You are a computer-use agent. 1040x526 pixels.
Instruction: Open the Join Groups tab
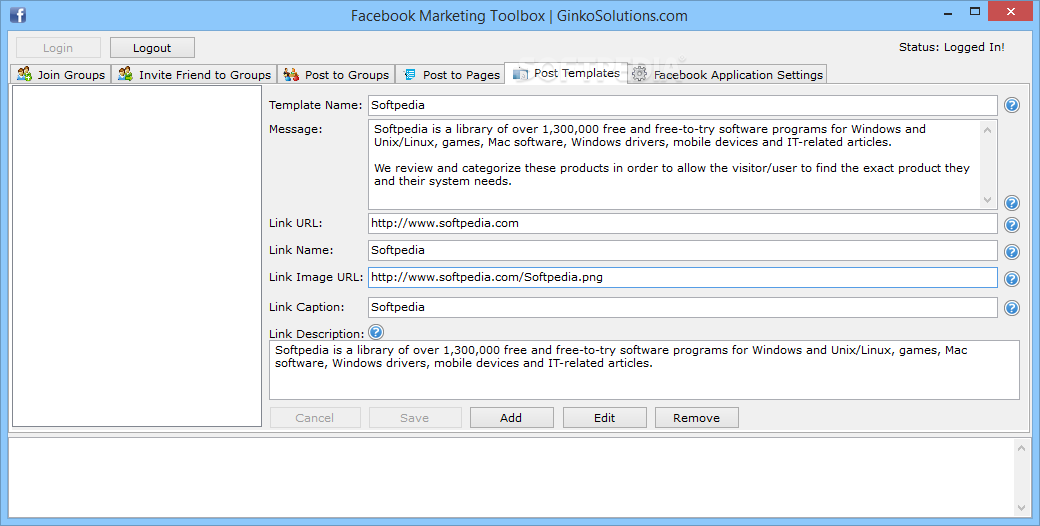[x=61, y=74]
